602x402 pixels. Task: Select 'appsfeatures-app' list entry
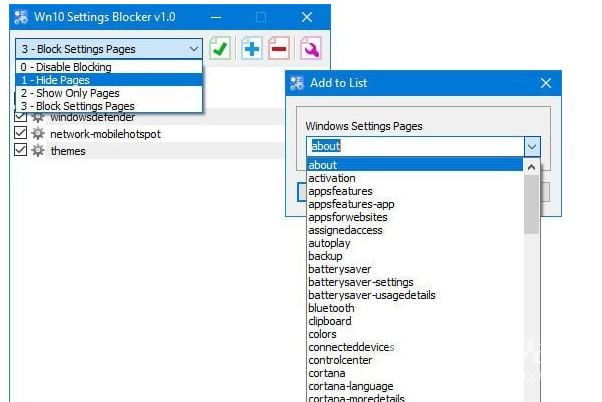pos(415,204)
